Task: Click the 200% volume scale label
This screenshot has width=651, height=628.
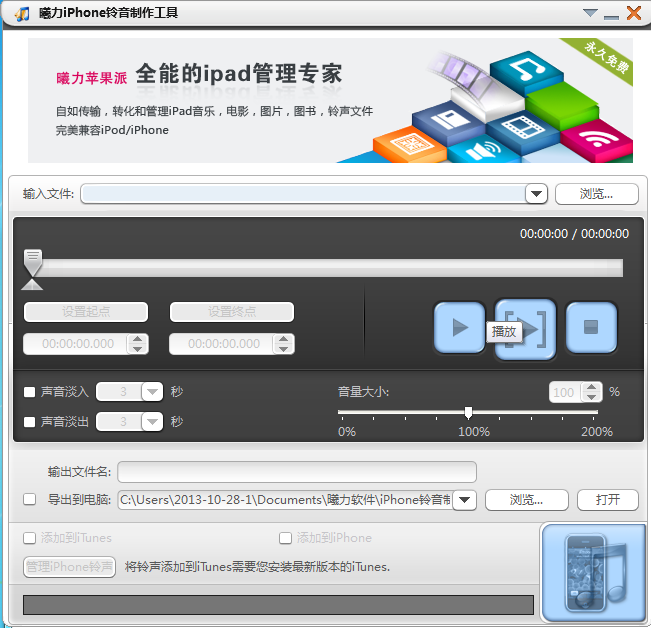Action: 597,432
